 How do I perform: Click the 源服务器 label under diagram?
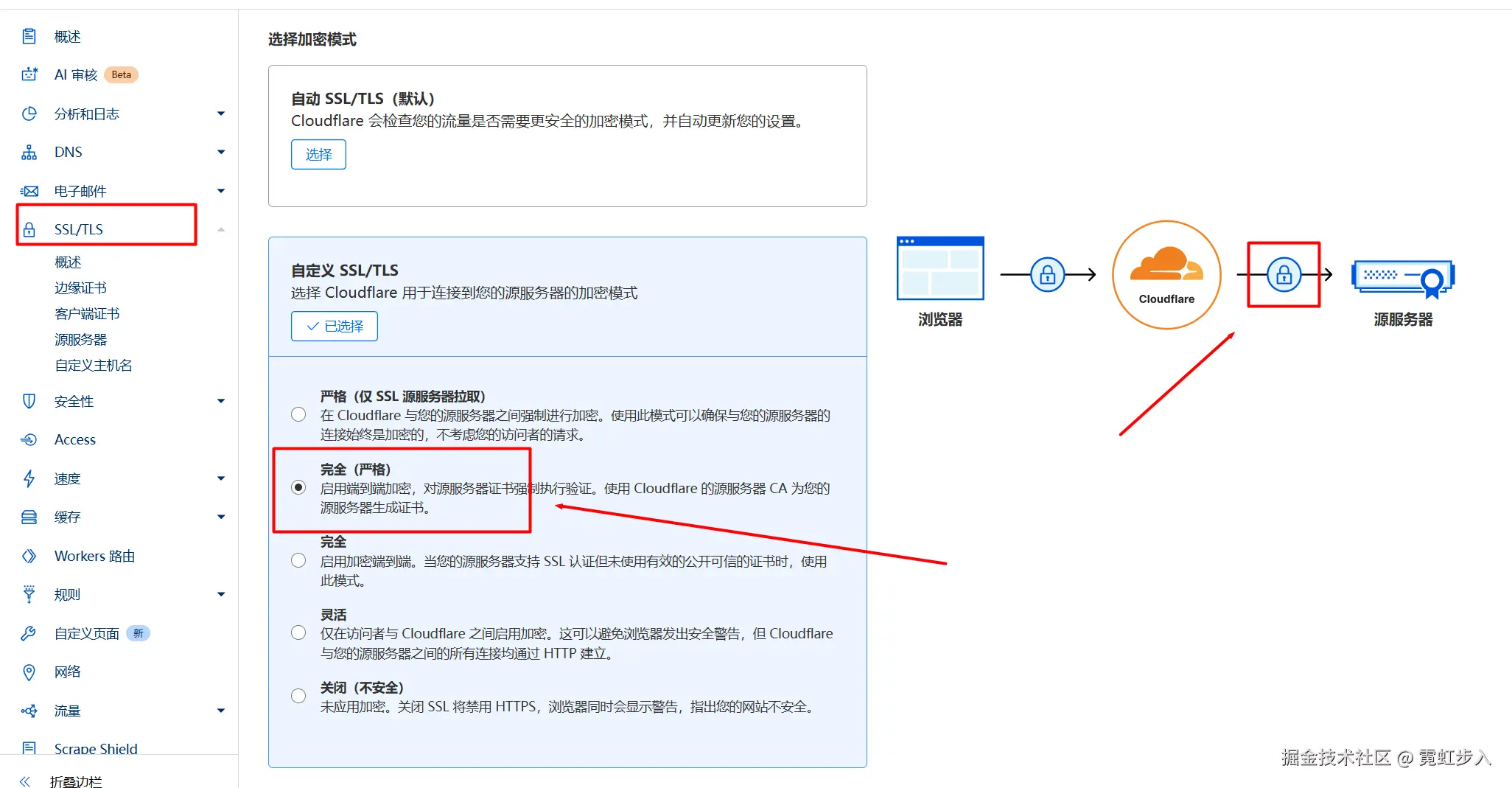[1403, 319]
